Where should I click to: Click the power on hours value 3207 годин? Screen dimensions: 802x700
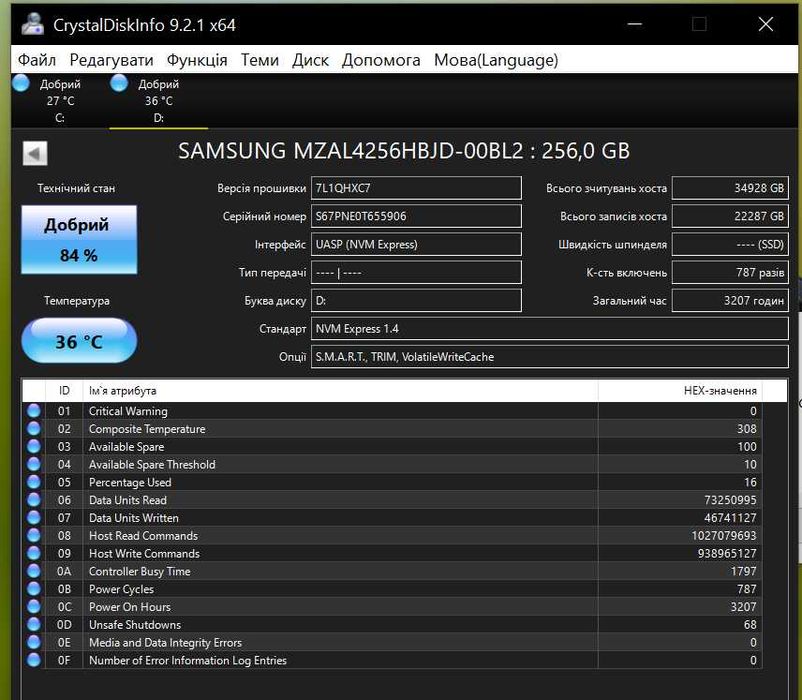730,301
